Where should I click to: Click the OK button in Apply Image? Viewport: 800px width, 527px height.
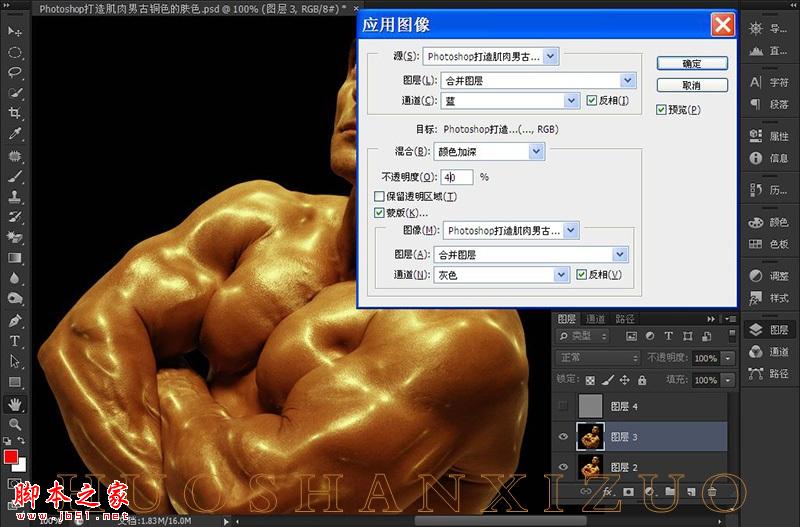click(x=692, y=64)
